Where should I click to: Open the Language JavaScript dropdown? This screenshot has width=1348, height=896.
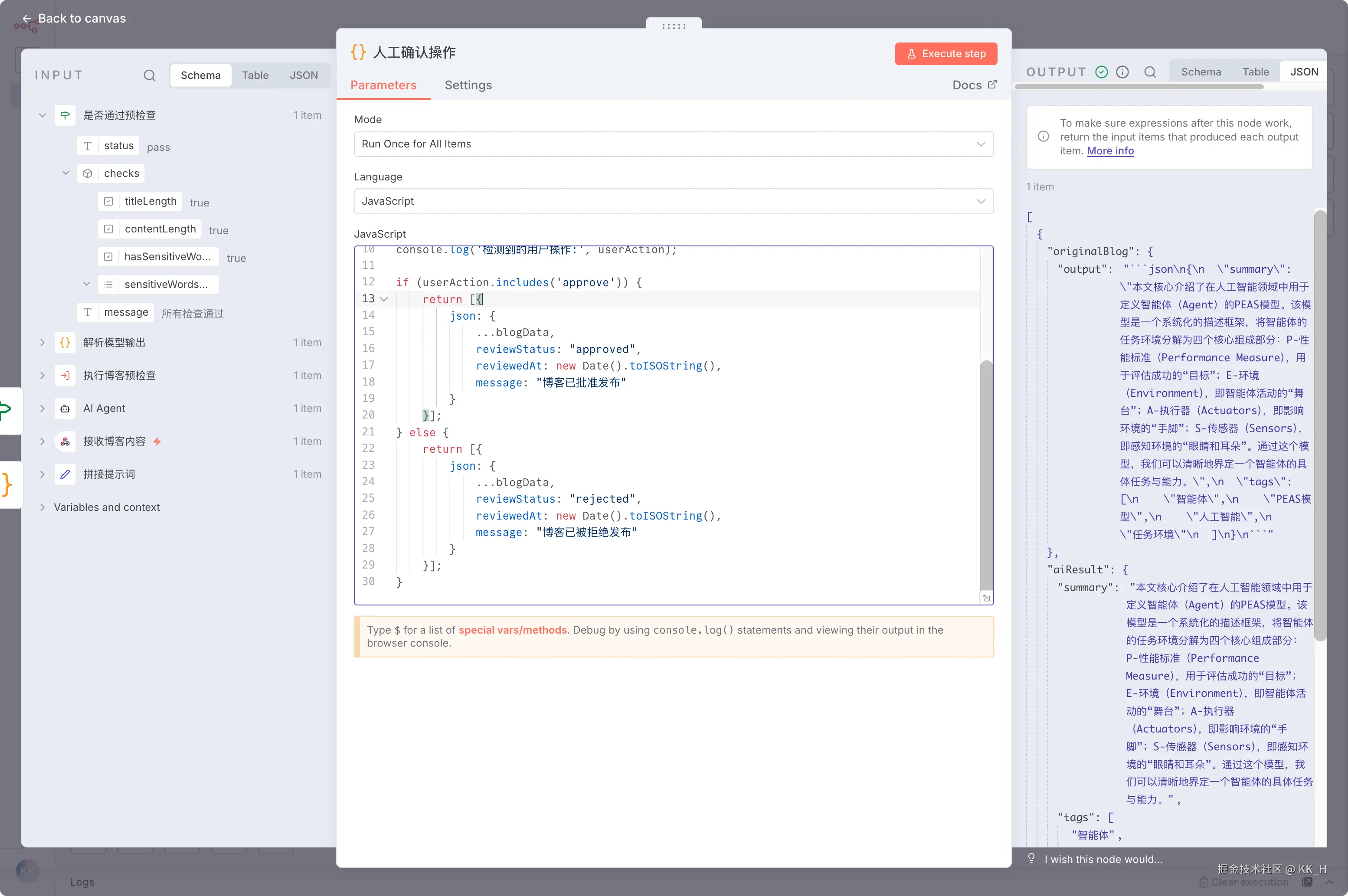pos(673,201)
